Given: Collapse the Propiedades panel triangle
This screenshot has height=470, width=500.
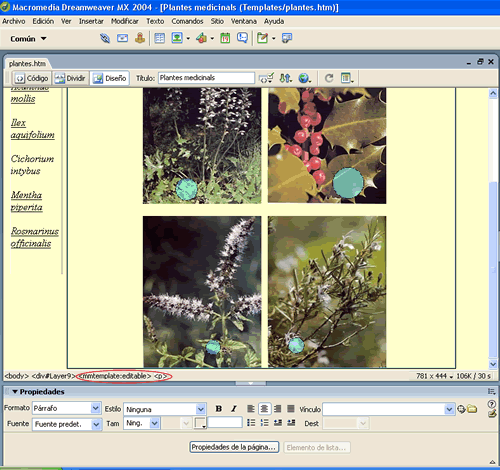Looking at the screenshot, I should (x=15, y=392).
